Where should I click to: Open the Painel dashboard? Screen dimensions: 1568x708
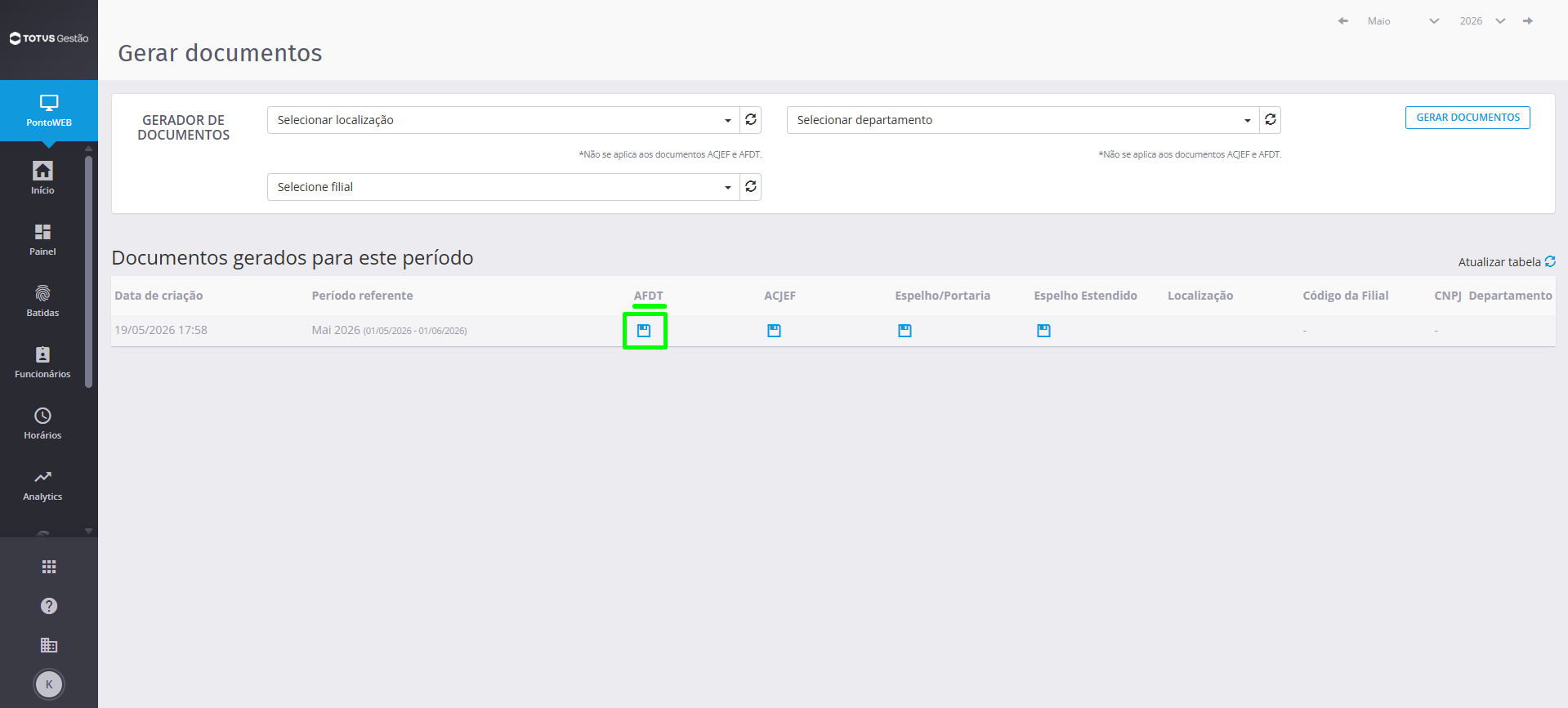[x=42, y=239]
